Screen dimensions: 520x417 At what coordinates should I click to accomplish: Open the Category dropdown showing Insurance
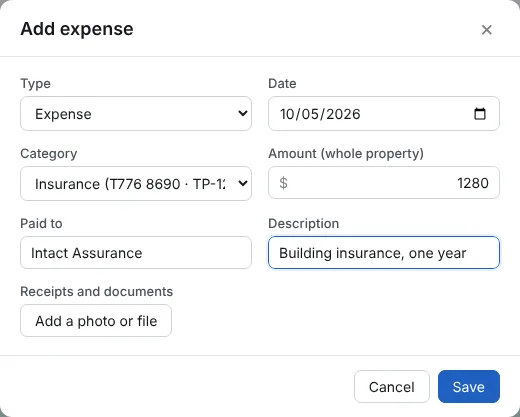click(x=136, y=184)
